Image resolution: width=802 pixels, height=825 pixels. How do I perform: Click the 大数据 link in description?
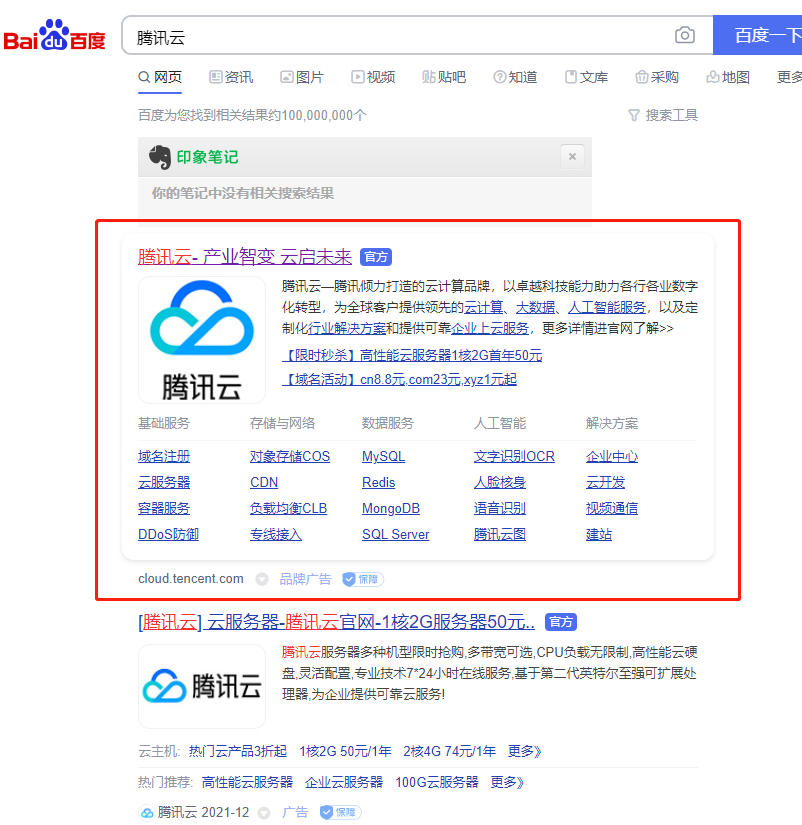(x=536, y=307)
